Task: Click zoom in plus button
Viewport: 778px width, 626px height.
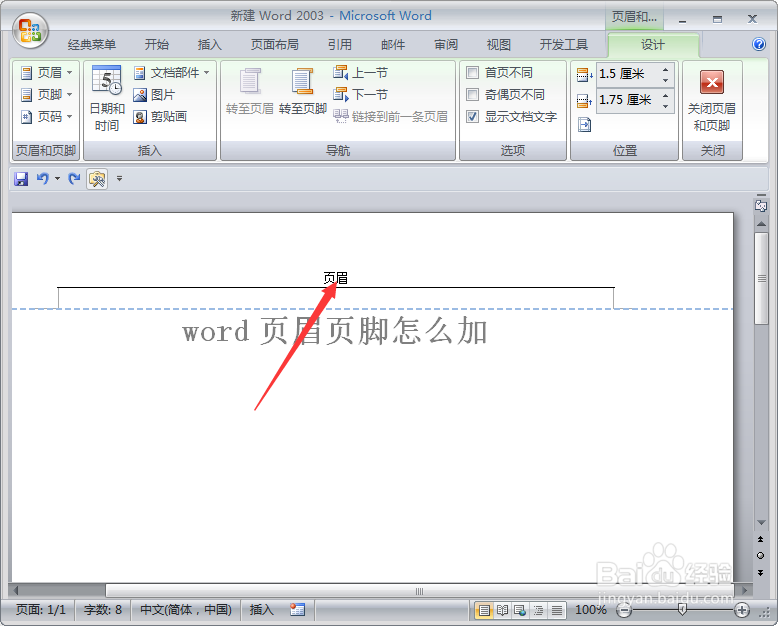Action: pyautogui.click(x=742, y=610)
